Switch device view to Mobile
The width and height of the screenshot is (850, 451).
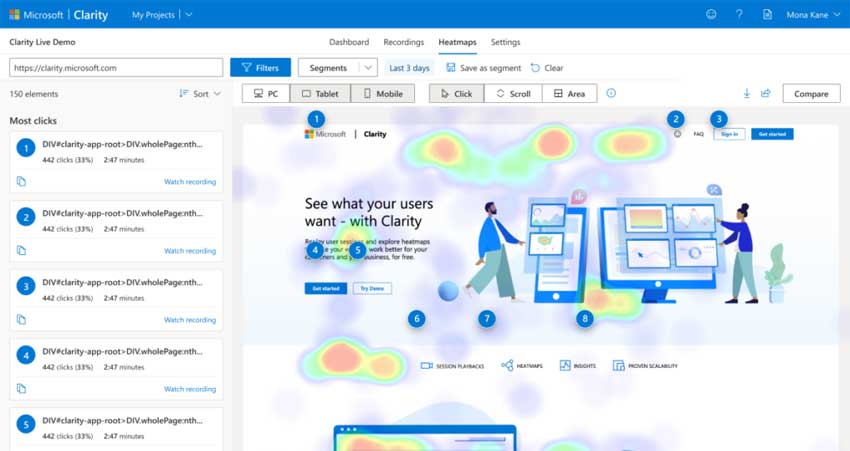(x=382, y=93)
